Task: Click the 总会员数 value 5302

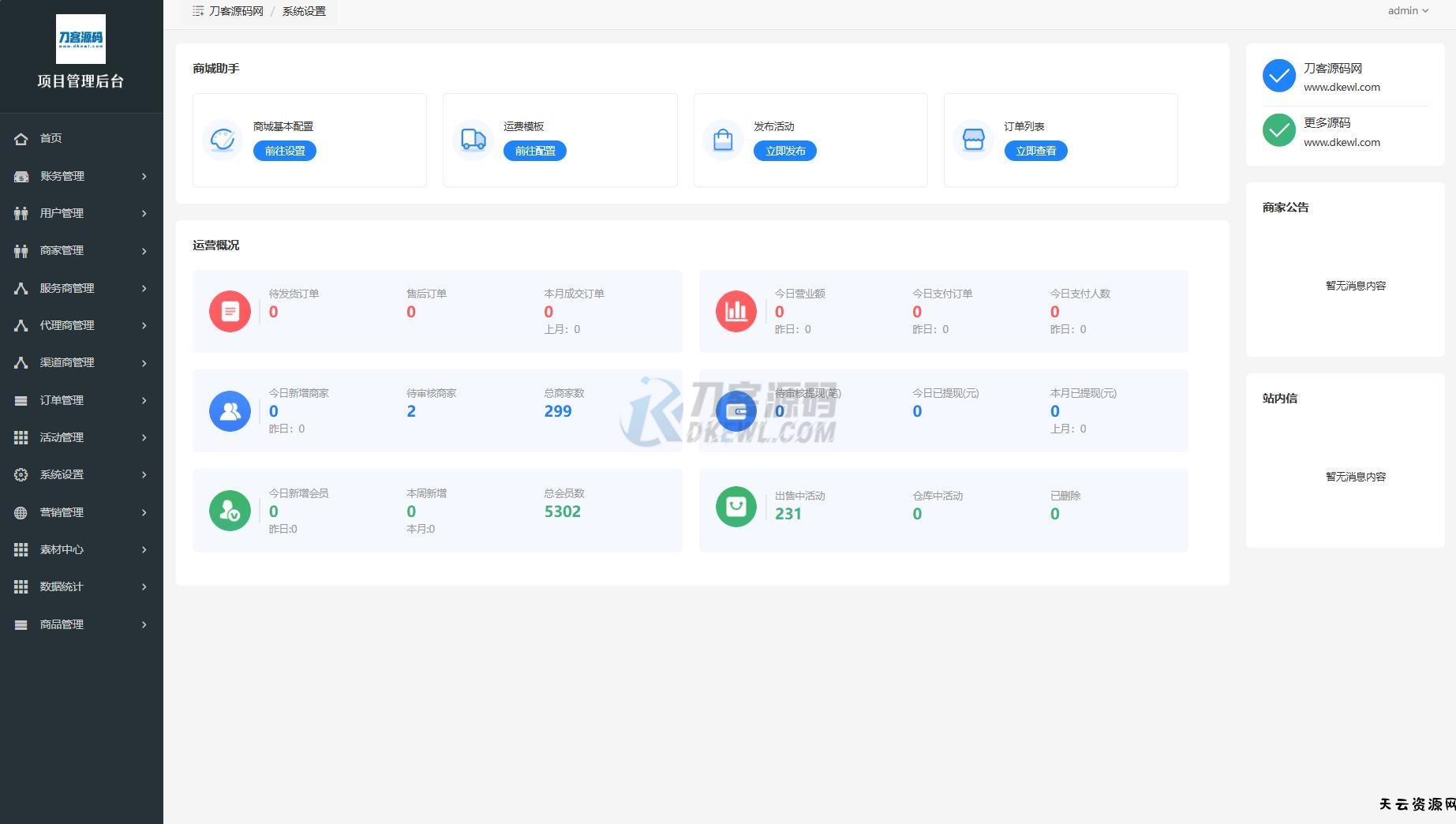Action: (562, 511)
